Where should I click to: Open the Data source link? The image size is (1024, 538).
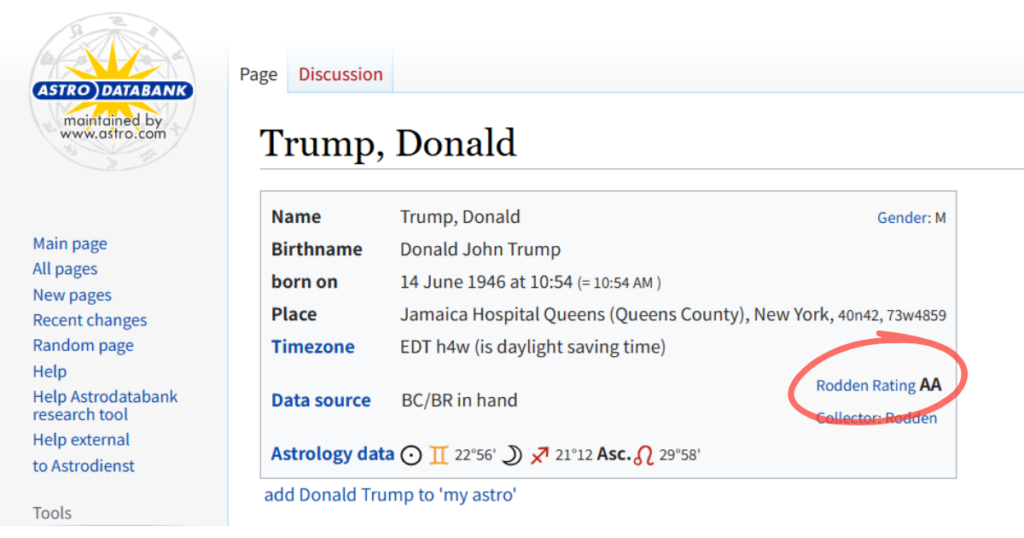pos(321,400)
